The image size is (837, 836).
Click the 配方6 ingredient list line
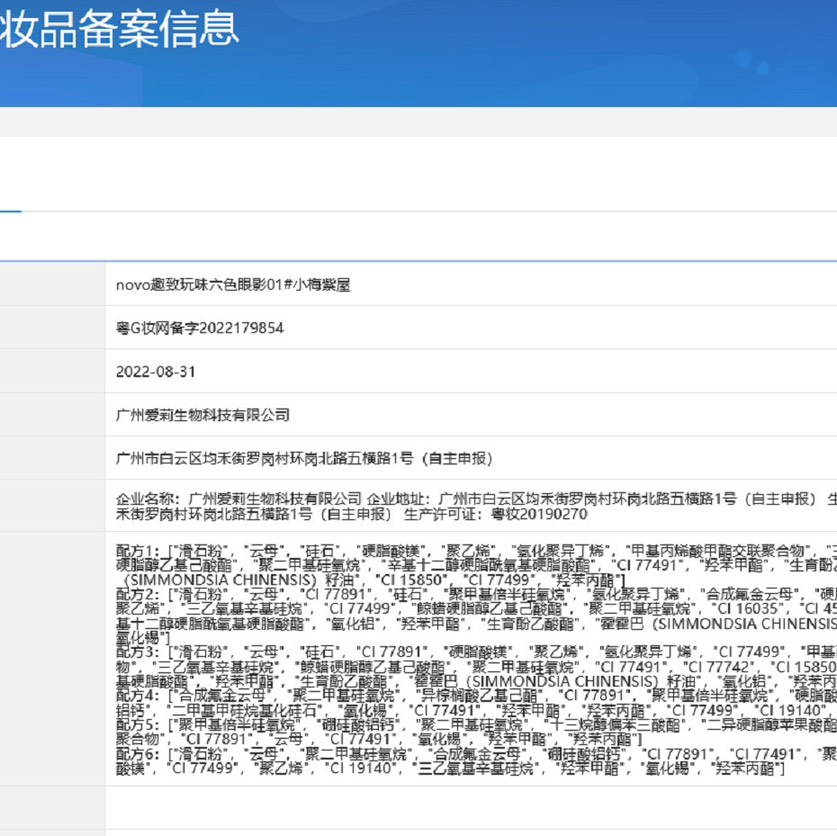[x=476, y=754]
